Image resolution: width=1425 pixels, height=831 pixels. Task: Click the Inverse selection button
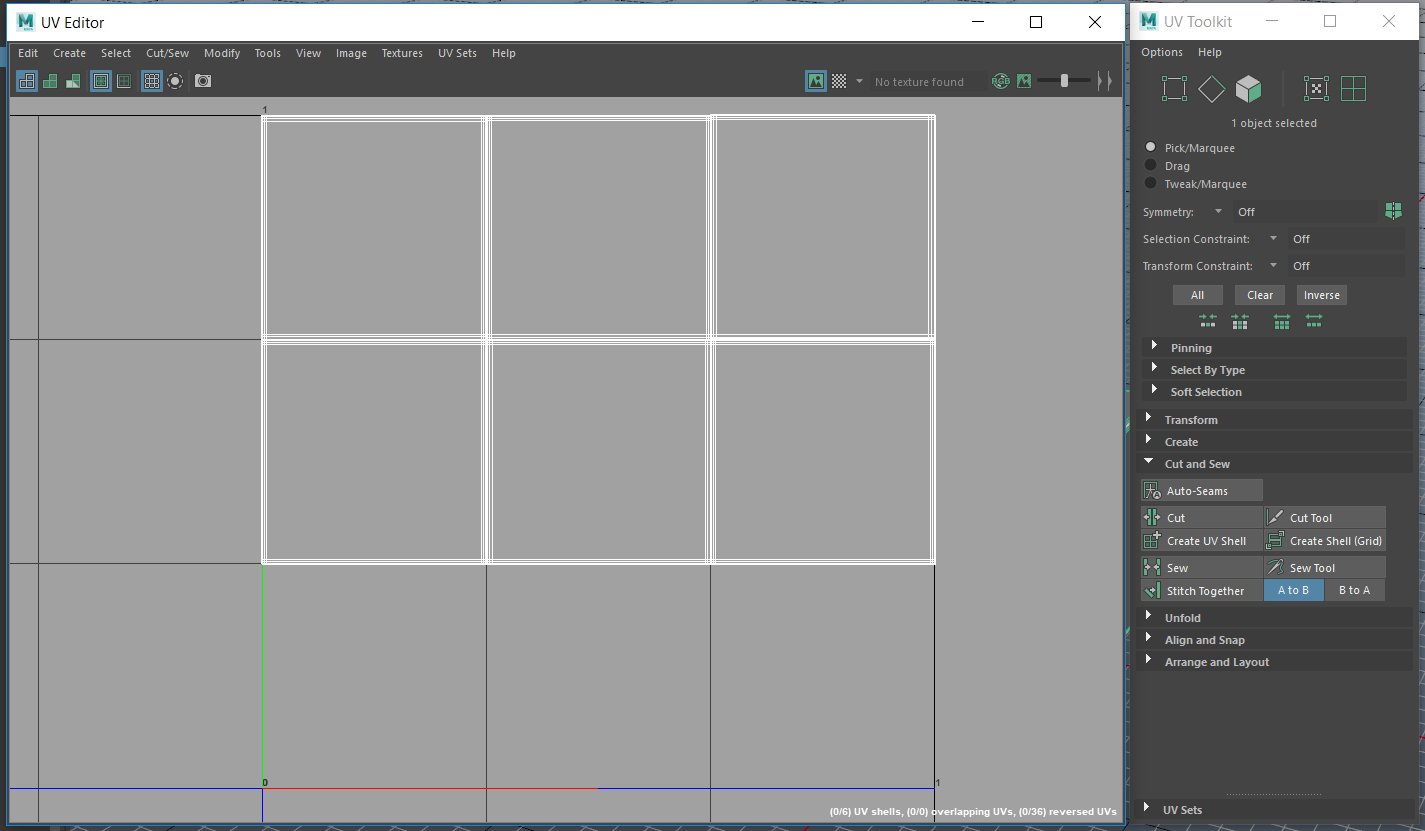(x=1321, y=295)
